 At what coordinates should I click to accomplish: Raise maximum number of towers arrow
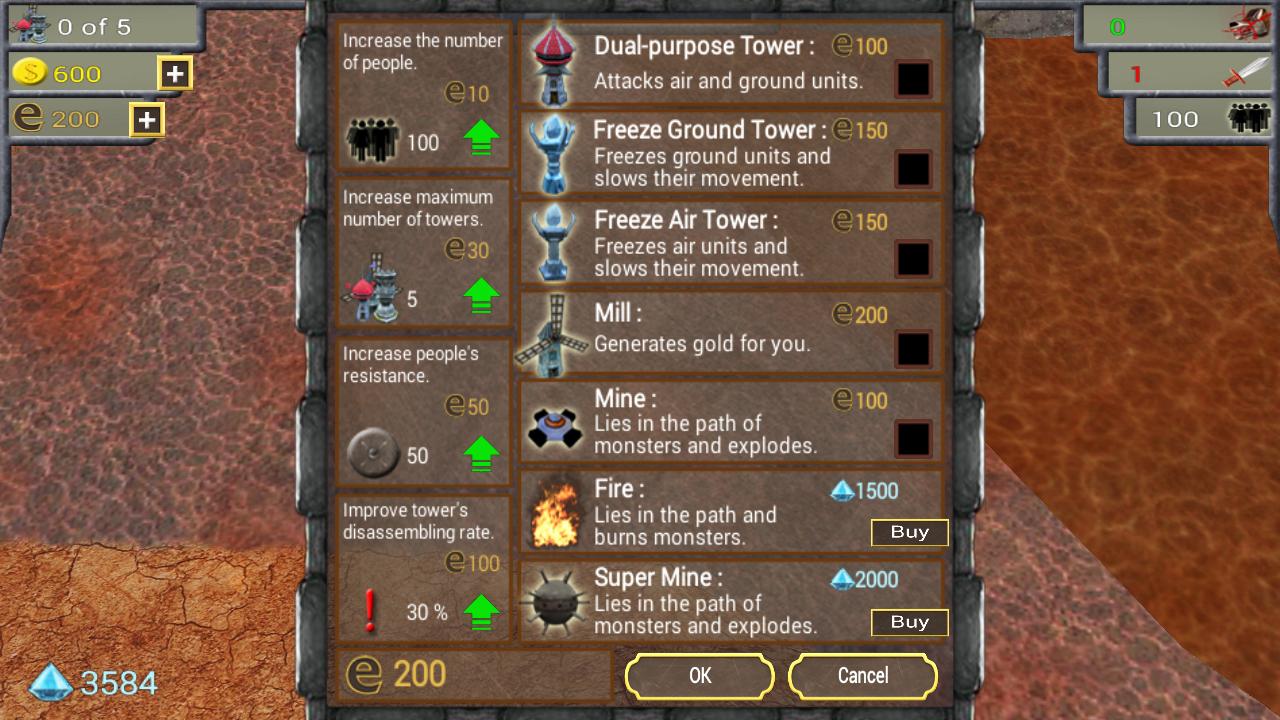click(482, 296)
